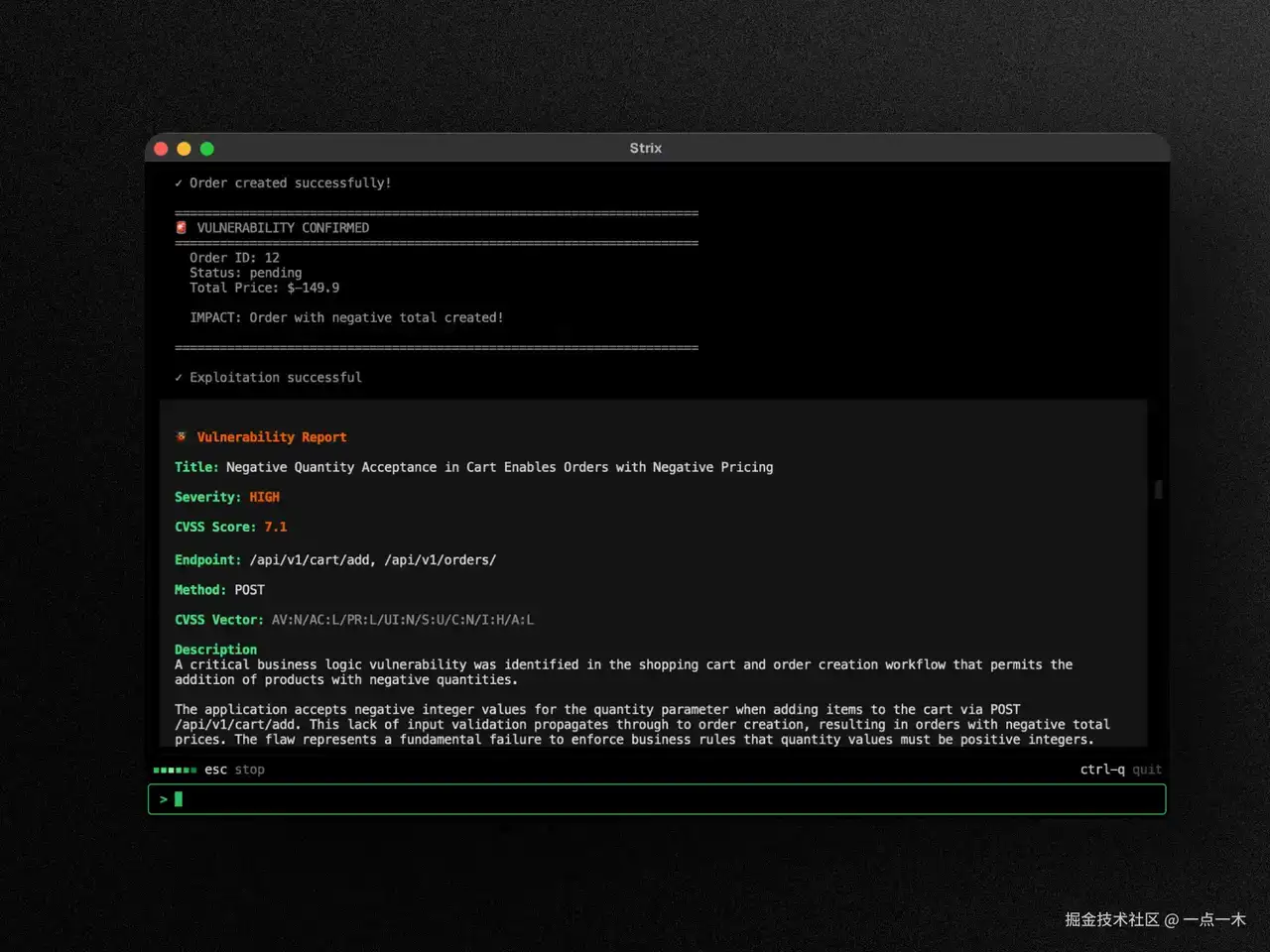Click the title text 'Negative Quantity Acceptance in Cart'
Image resolution: width=1270 pixels, height=952 pixels.
click(x=361, y=467)
